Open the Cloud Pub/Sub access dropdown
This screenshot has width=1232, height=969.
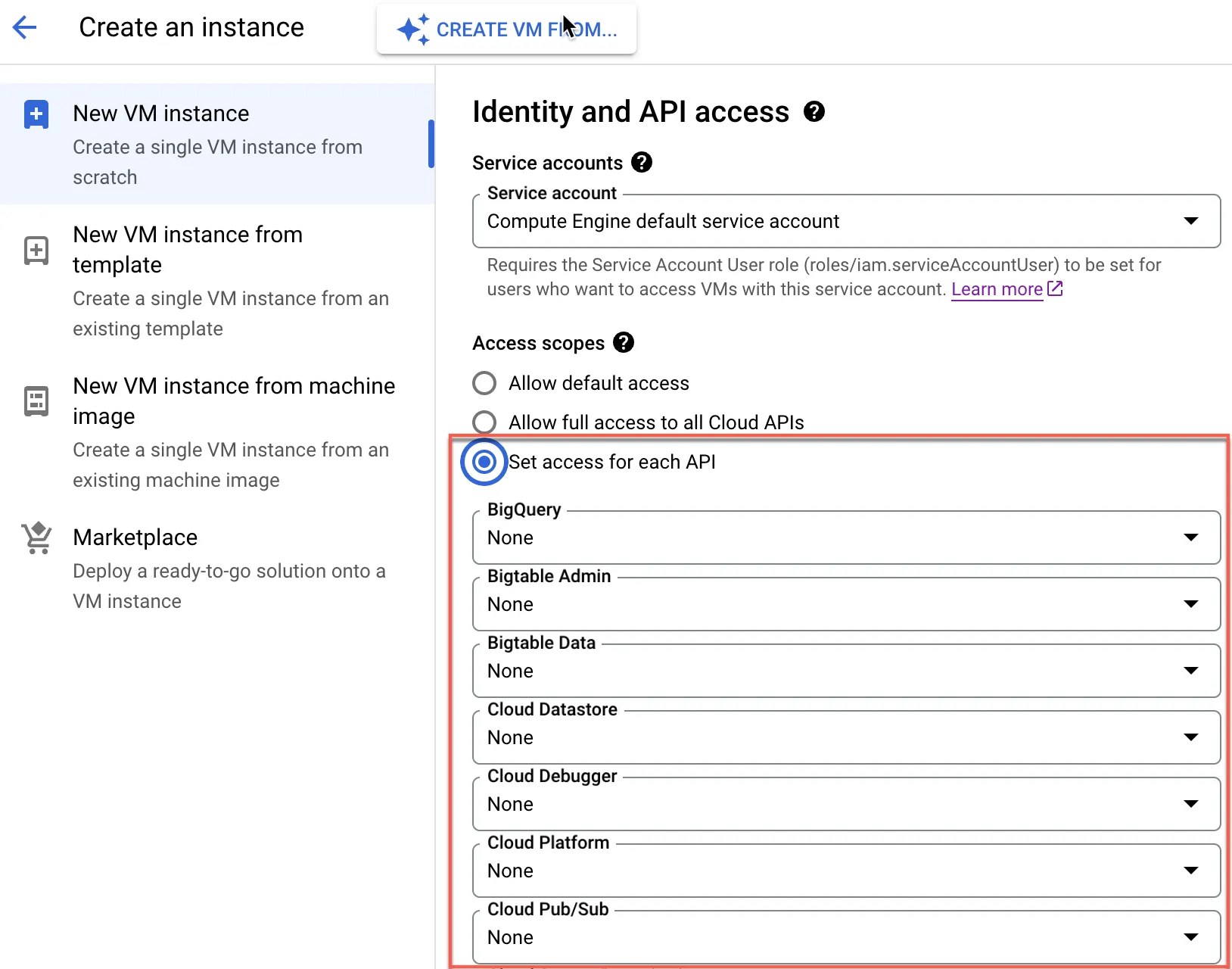point(846,937)
